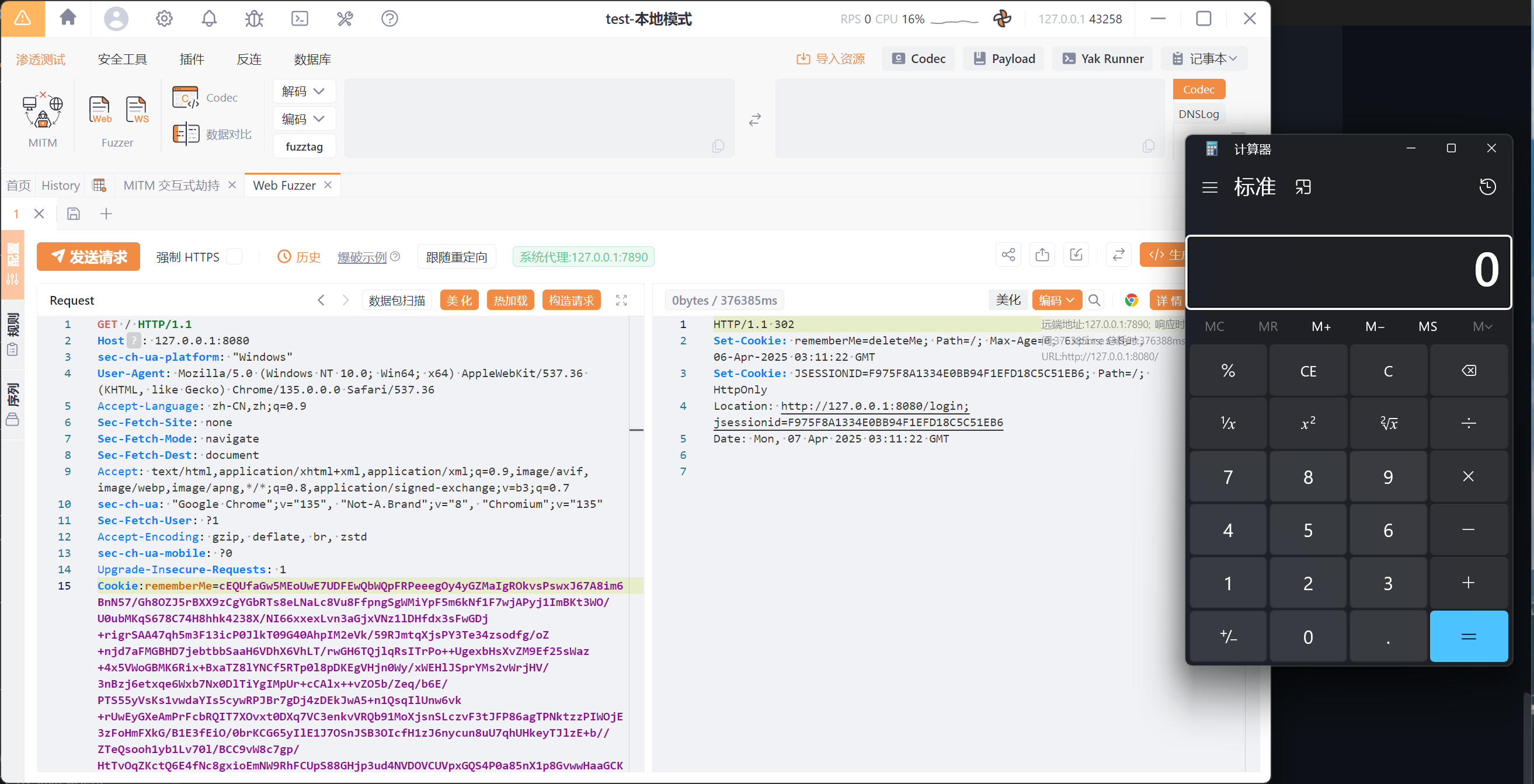Click calculator keep-on-top icon

pyautogui.click(x=1303, y=187)
